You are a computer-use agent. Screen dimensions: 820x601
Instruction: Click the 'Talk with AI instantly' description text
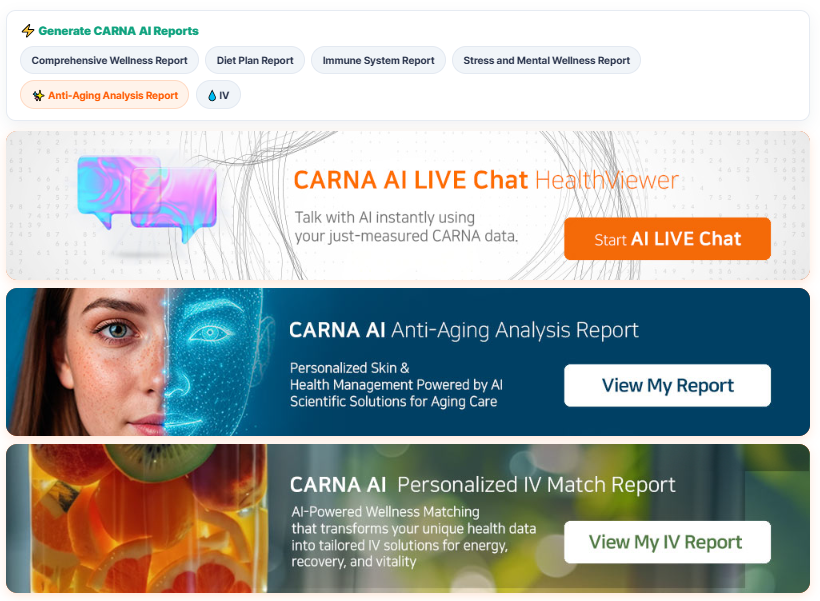click(406, 226)
